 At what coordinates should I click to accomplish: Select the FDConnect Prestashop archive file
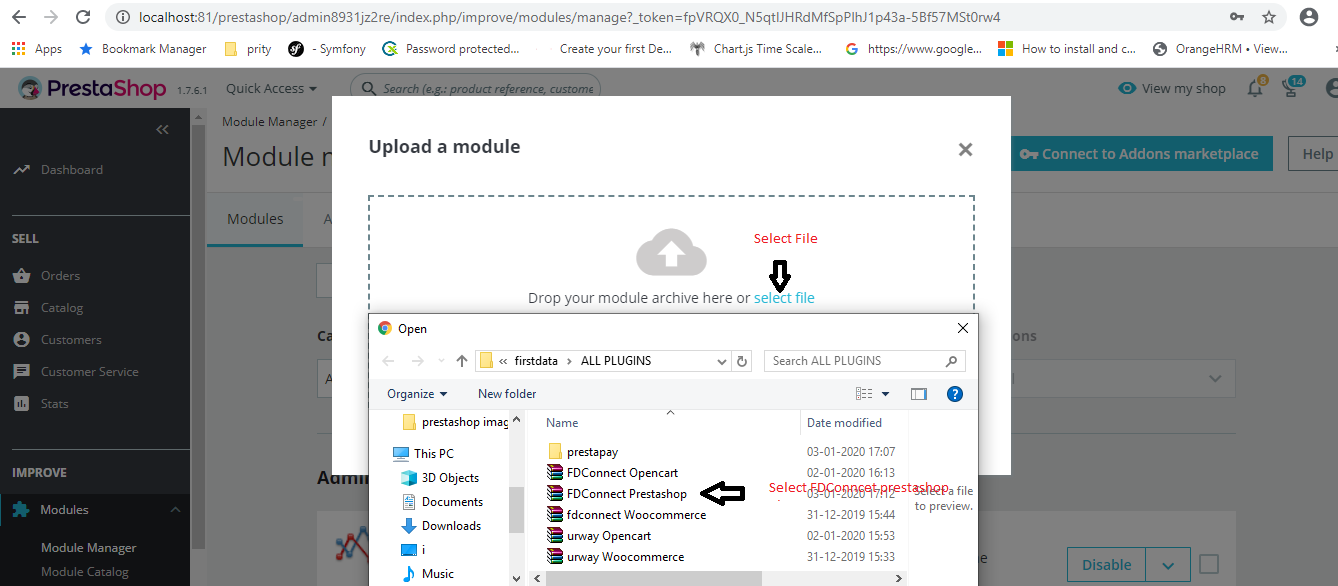(626, 494)
